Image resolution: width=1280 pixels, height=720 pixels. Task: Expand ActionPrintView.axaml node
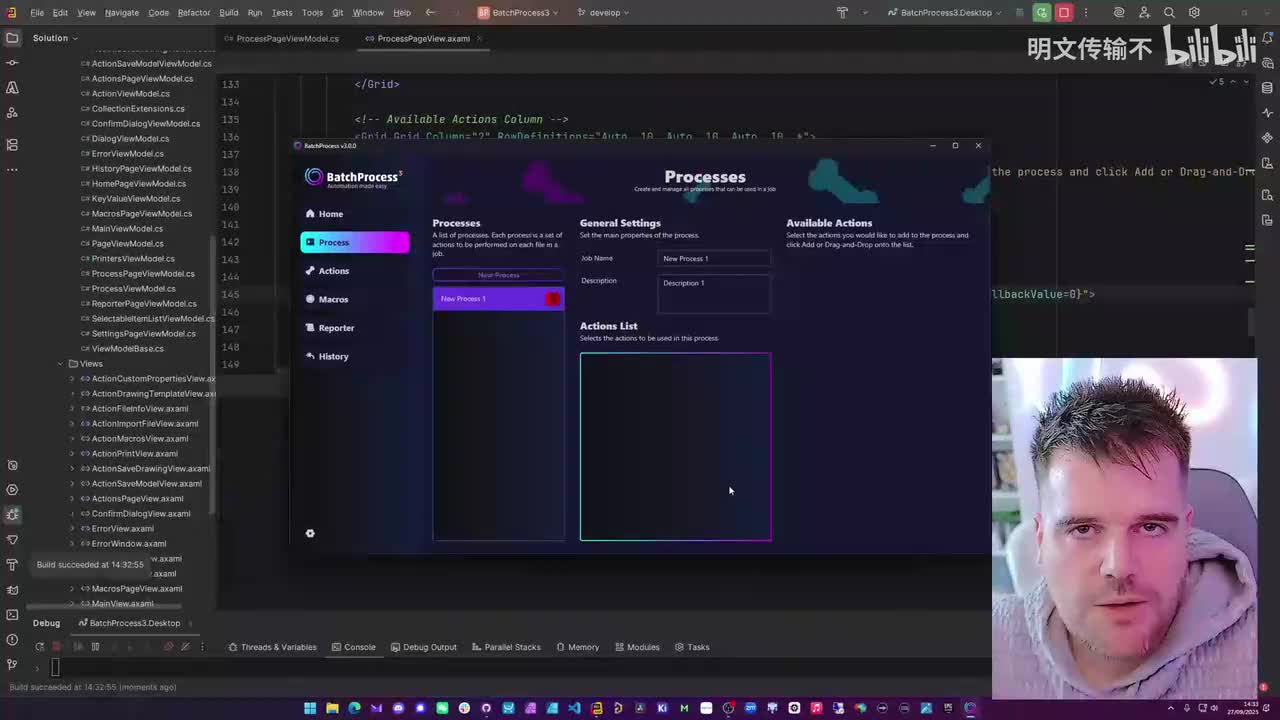(72, 454)
